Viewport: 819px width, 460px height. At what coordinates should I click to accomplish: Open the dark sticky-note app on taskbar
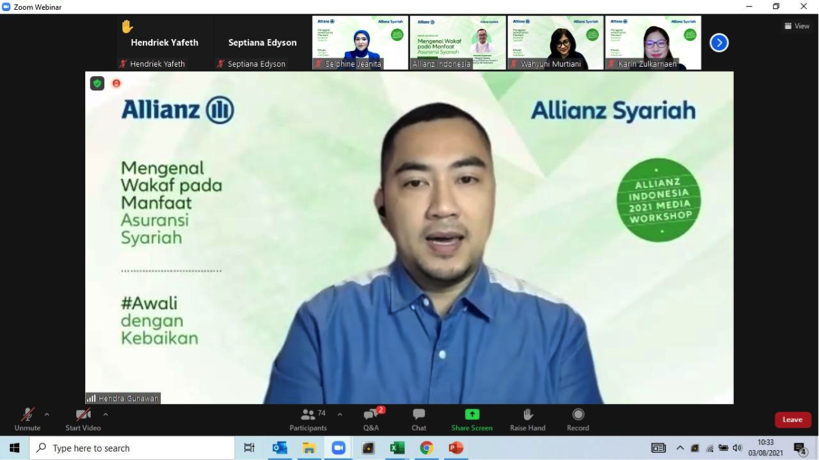(x=368, y=448)
